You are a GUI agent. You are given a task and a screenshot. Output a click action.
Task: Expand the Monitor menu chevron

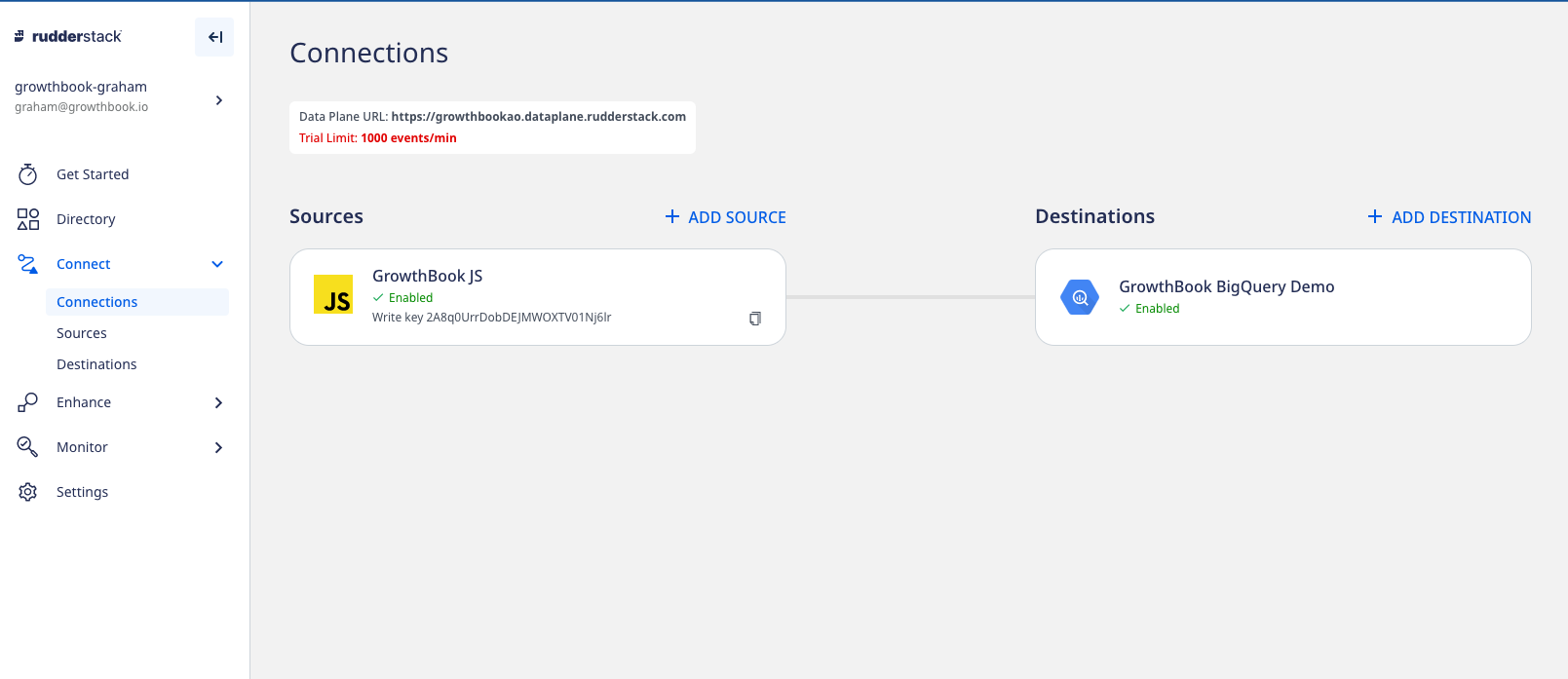click(218, 447)
